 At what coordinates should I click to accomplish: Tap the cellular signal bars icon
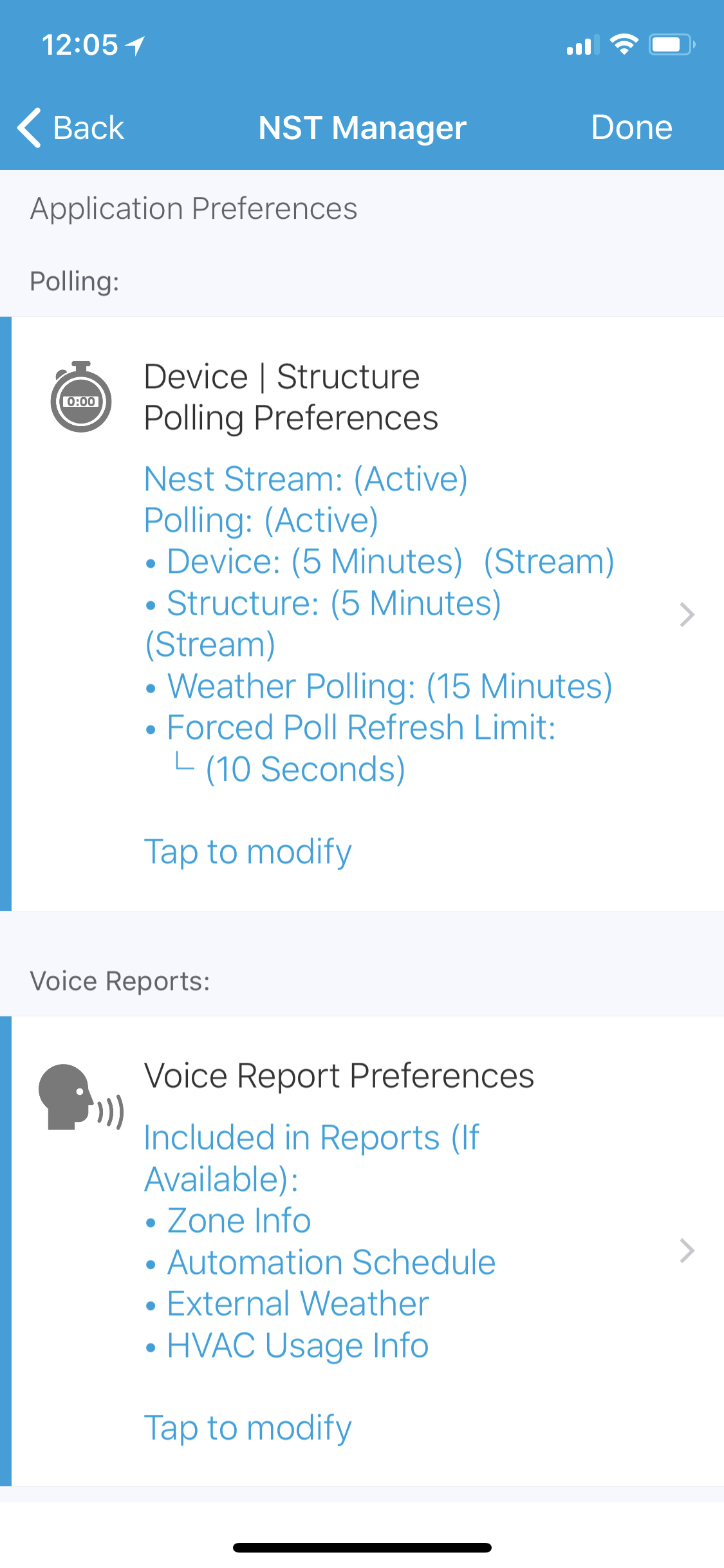pyautogui.click(x=583, y=45)
